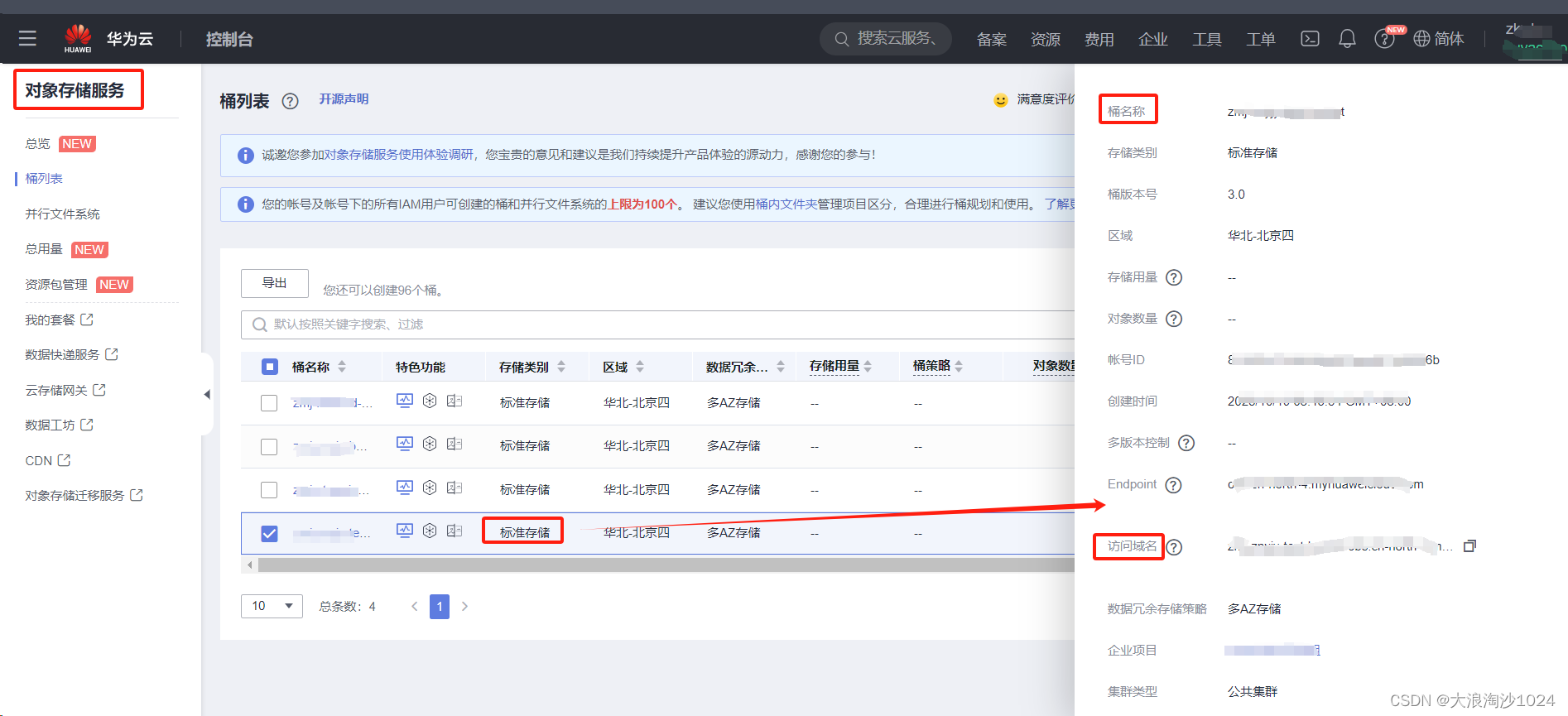Image resolution: width=1568 pixels, height=716 pixels.
Task: Open the 对象存储服务使用体验调研 survey link
Action: (398, 155)
